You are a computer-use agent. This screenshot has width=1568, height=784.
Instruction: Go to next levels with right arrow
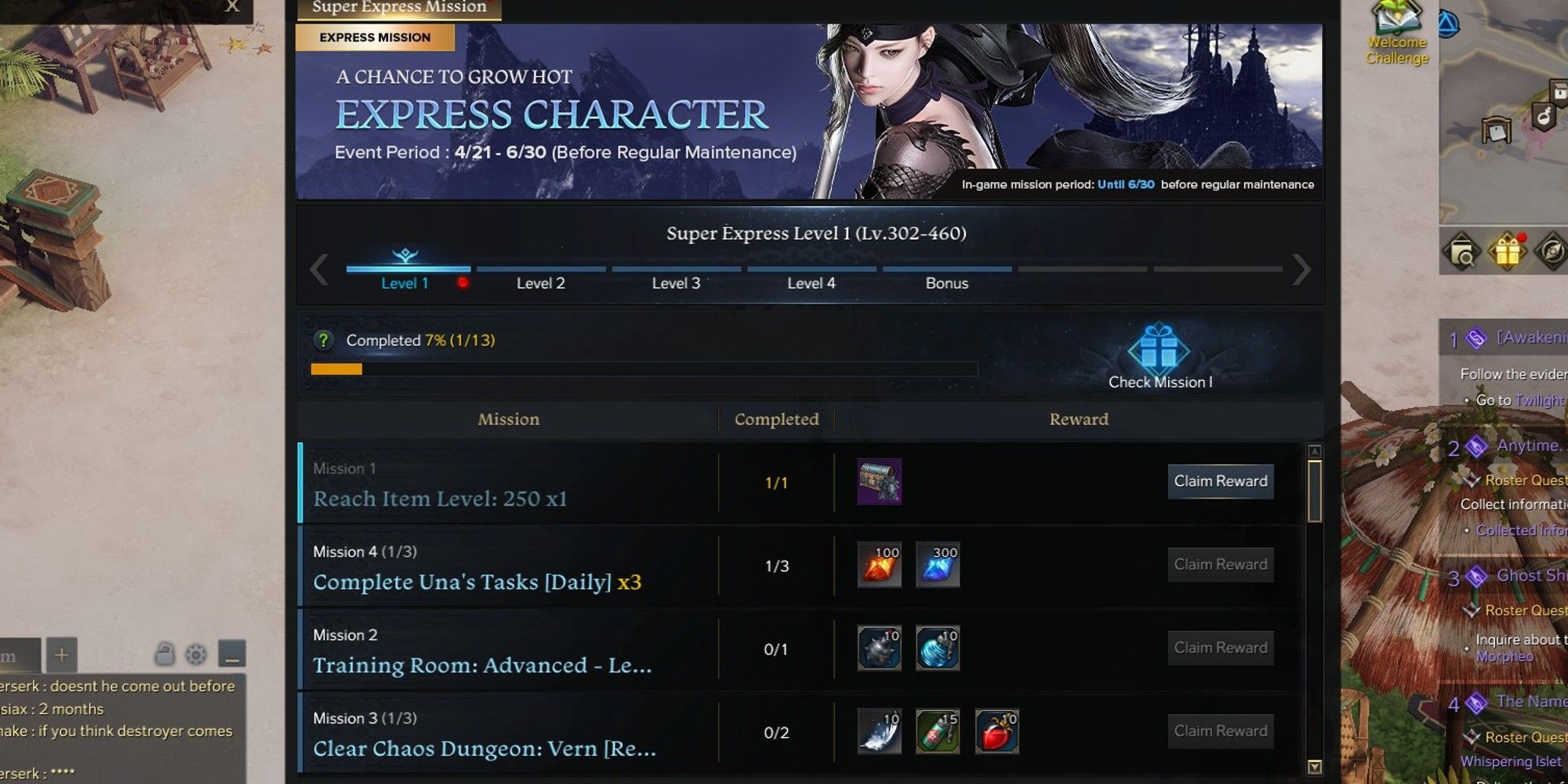click(1301, 270)
